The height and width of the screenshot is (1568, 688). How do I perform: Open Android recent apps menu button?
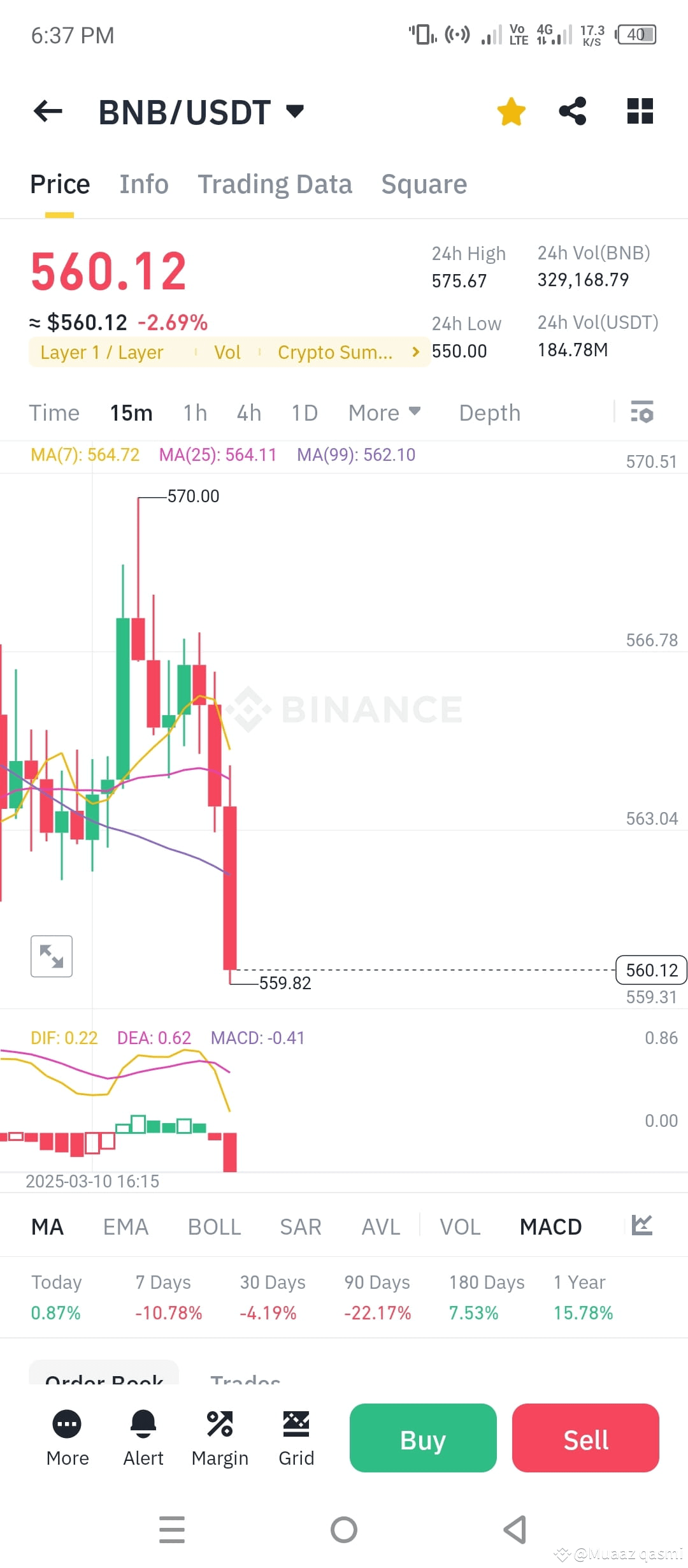click(x=172, y=1530)
